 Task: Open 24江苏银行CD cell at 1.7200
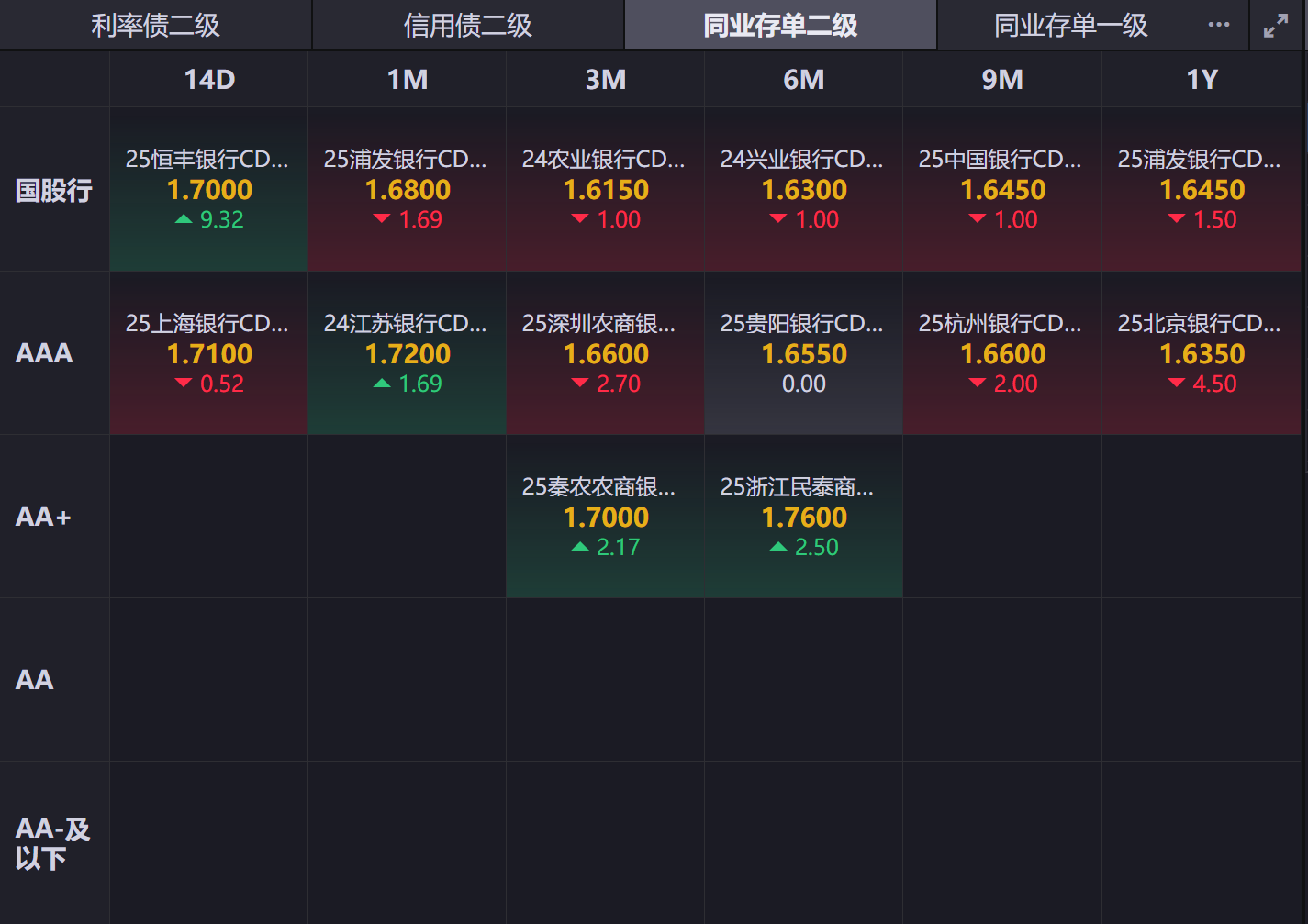coord(408,353)
